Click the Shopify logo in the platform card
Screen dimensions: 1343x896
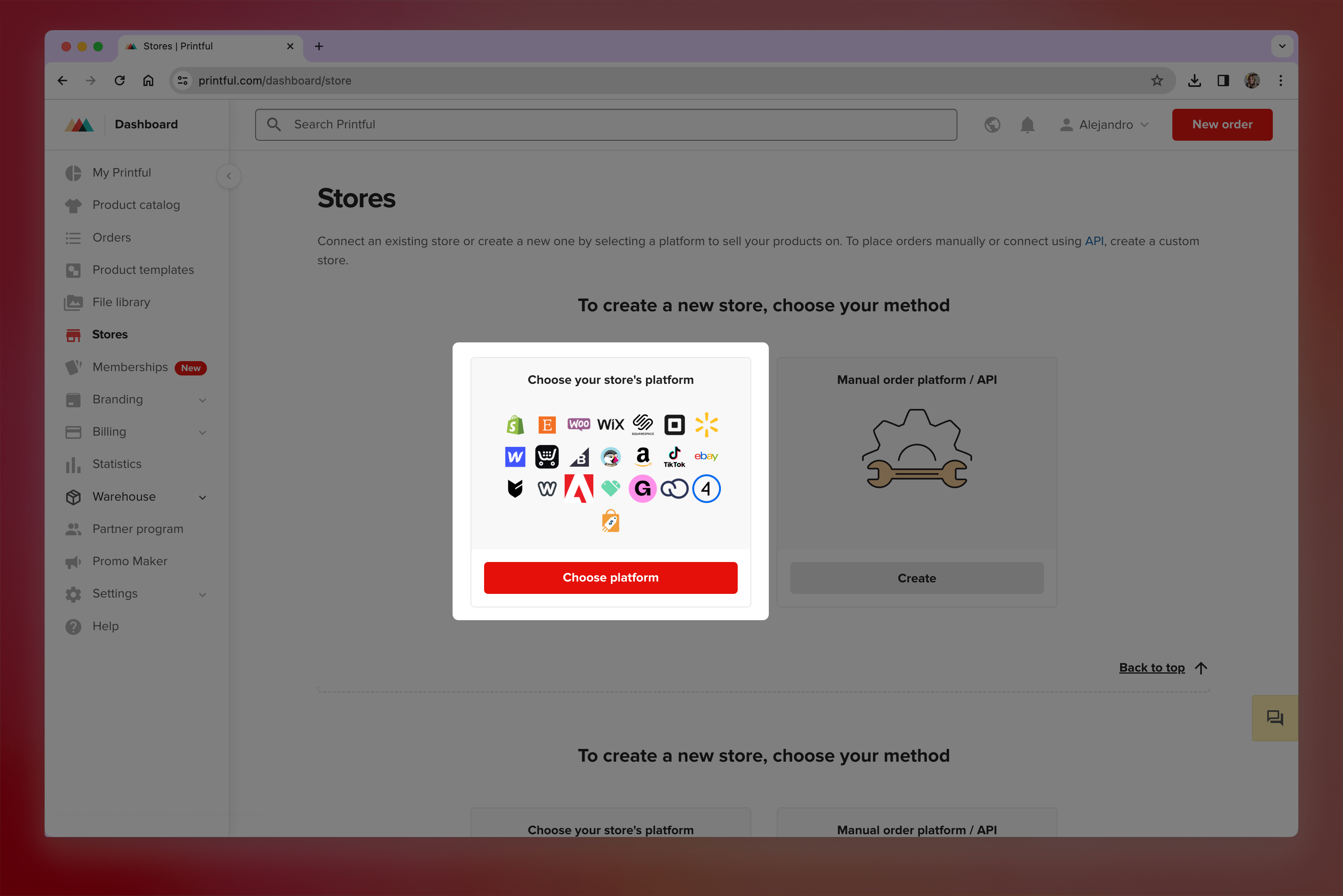[515, 424]
